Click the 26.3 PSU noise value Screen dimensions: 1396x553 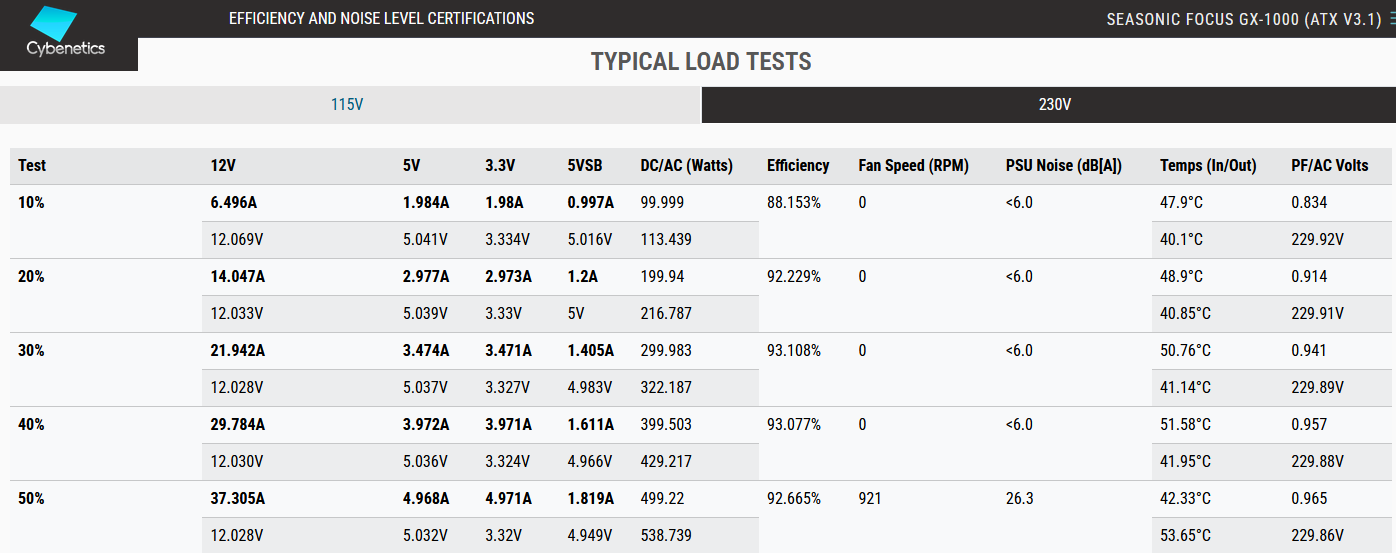pos(1019,499)
